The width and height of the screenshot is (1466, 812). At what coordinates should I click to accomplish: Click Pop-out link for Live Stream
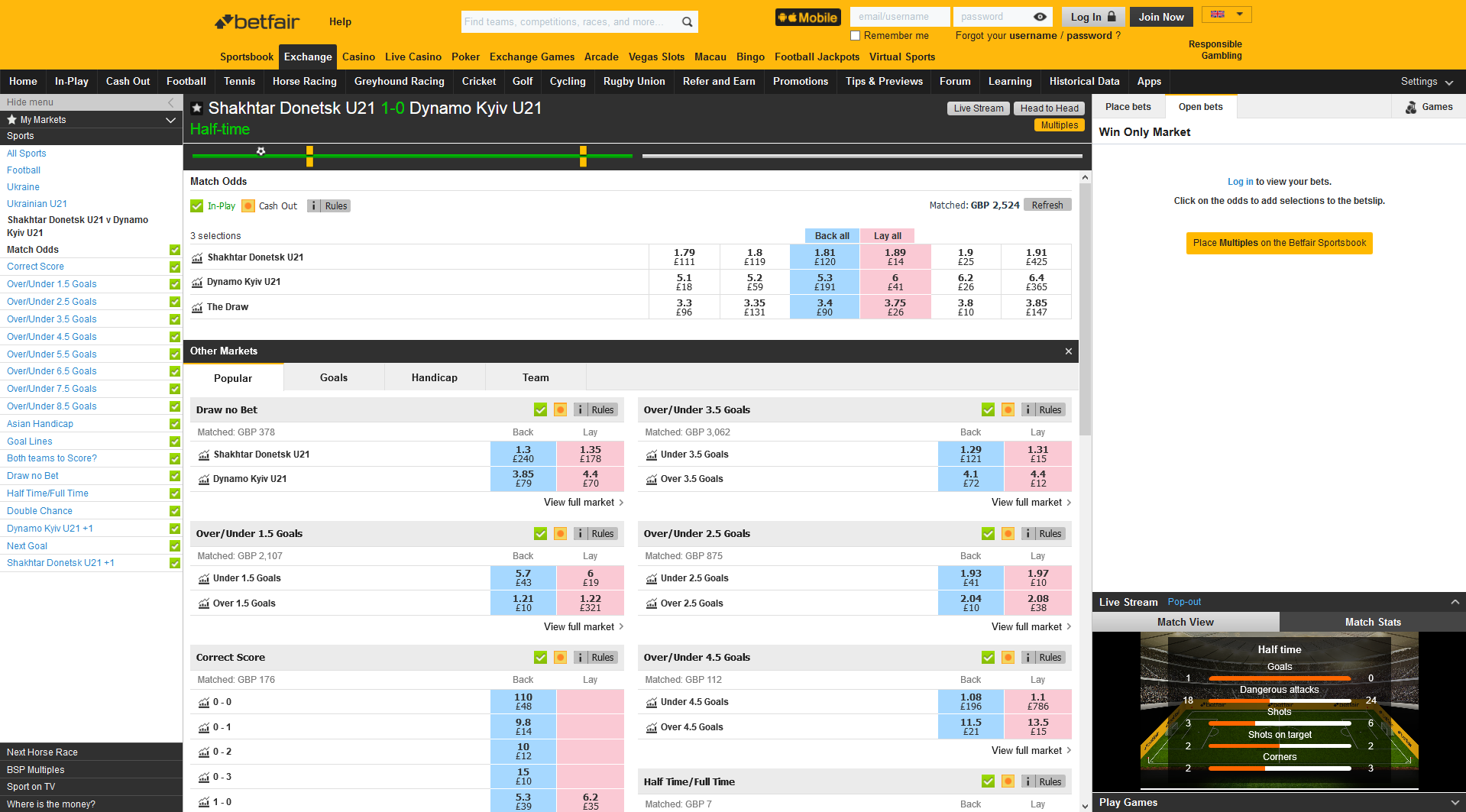click(1184, 602)
